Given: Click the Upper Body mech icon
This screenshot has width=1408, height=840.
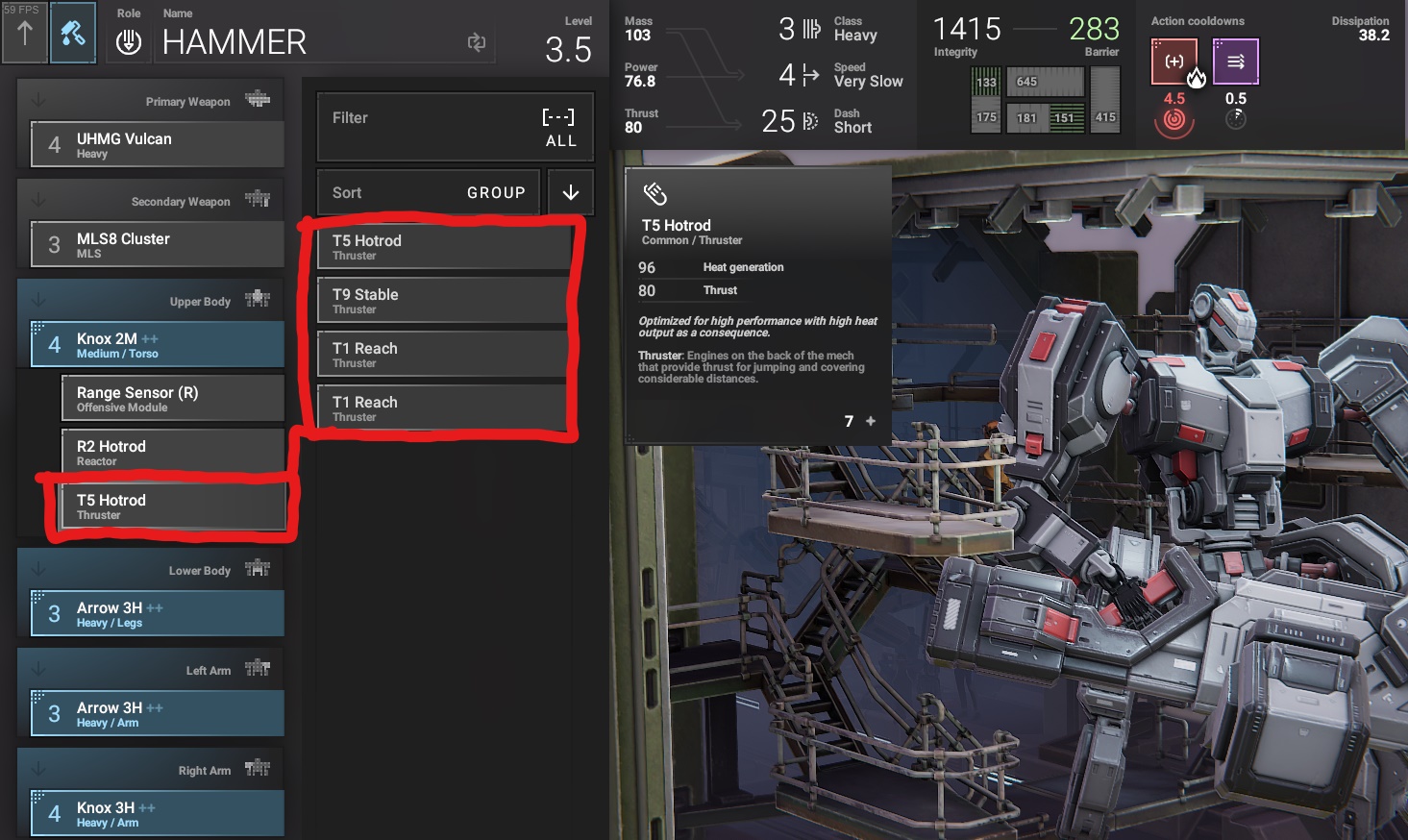Looking at the screenshot, I should pyautogui.click(x=258, y=299).
